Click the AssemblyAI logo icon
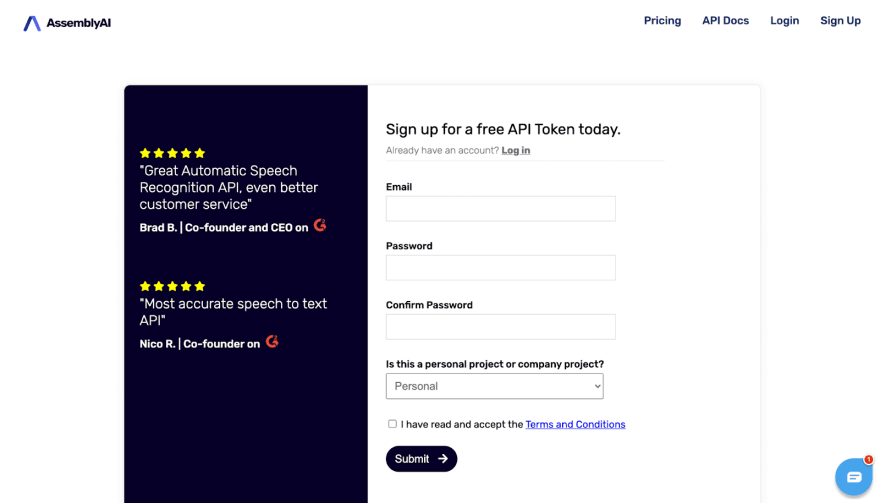 tap(32, 23)
